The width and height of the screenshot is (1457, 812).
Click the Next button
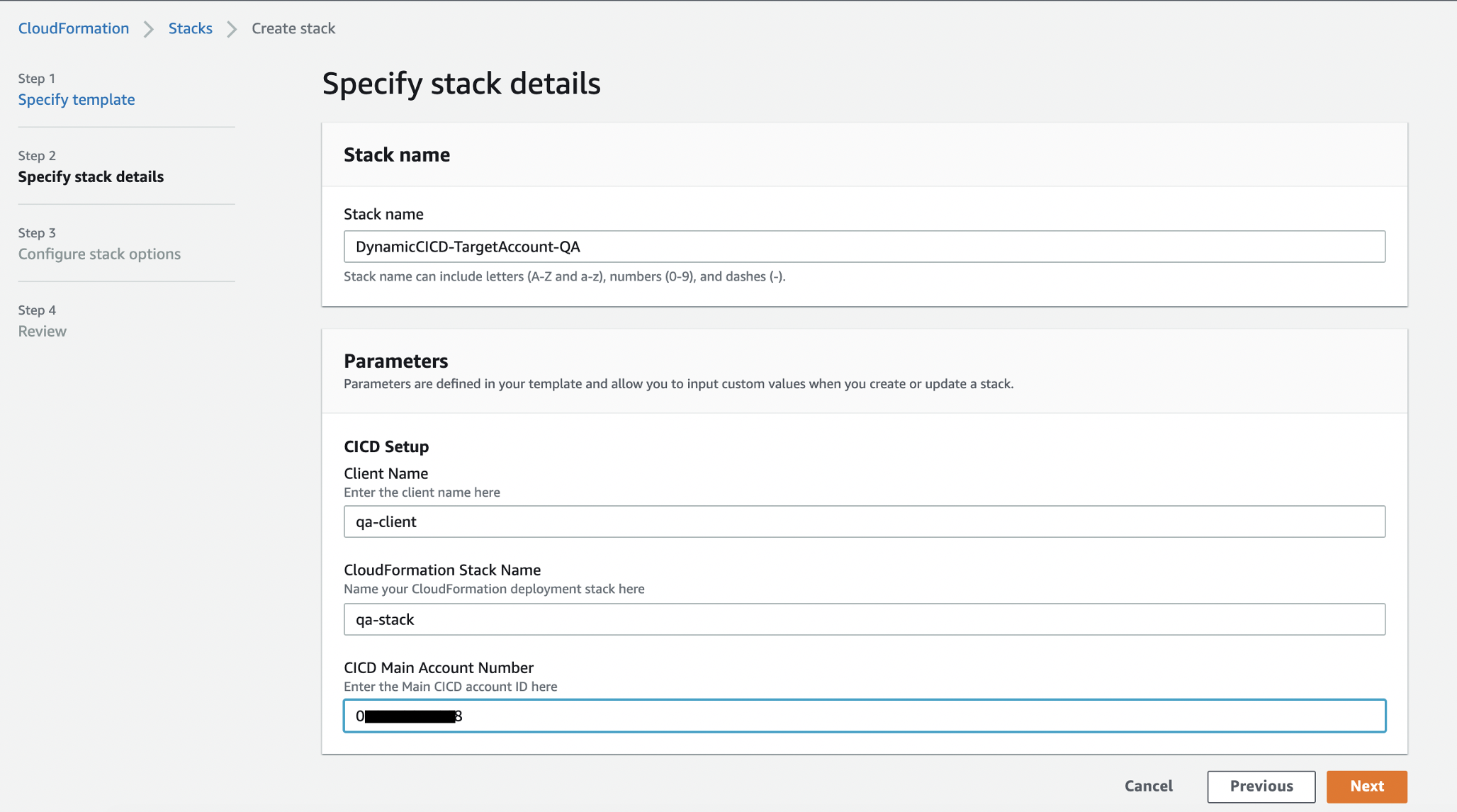click(1366, 786)
